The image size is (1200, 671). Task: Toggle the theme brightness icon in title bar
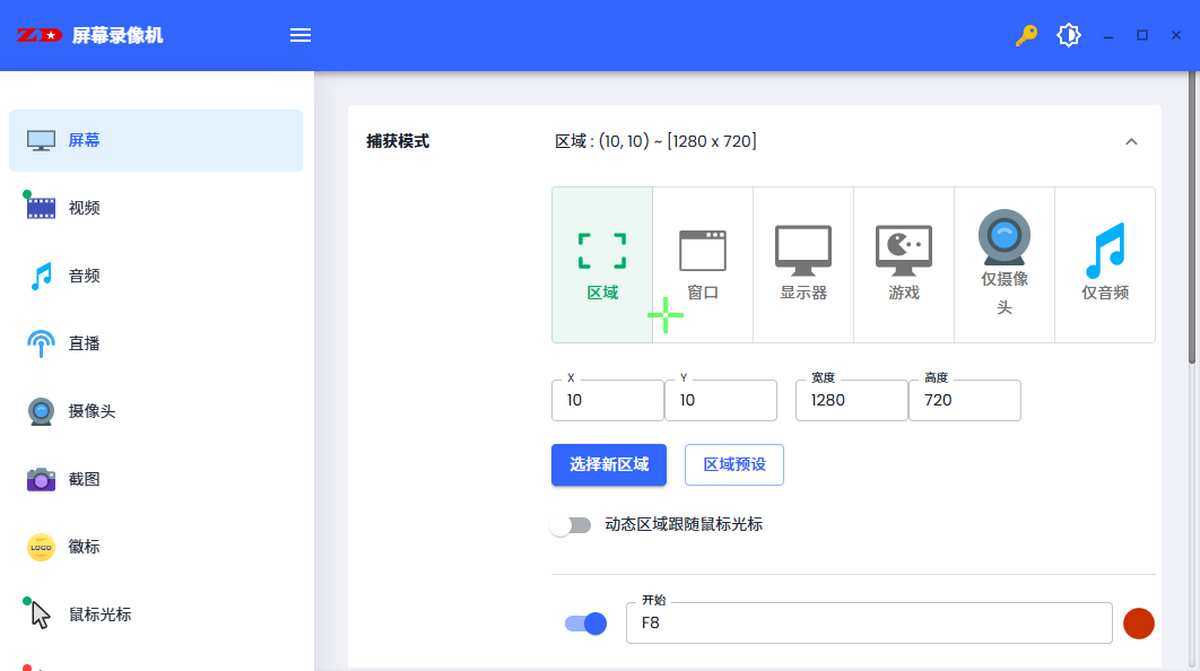click(x=1069, y=36)
